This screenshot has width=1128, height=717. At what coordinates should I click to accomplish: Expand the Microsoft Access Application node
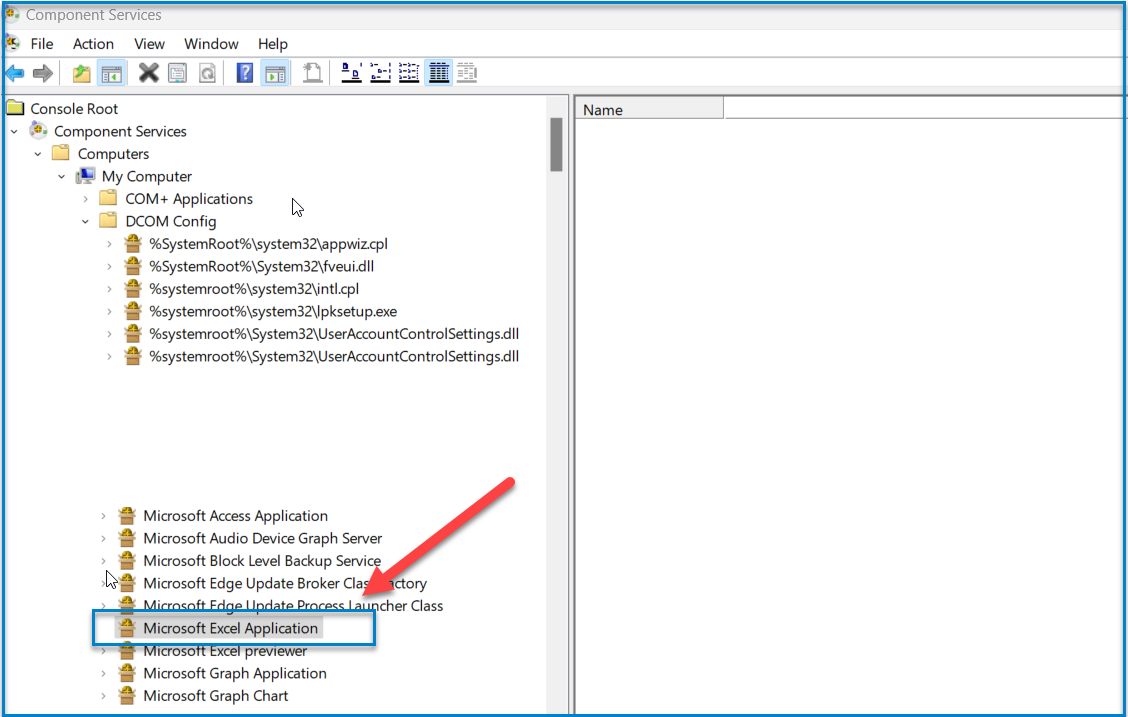pos(104,516)
